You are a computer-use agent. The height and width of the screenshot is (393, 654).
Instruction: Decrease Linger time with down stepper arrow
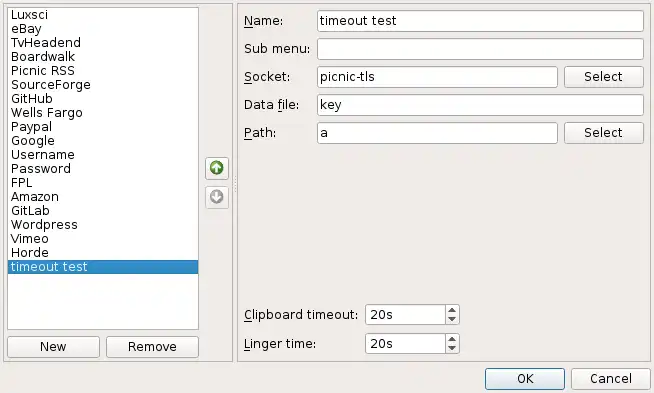coord(452,348)
